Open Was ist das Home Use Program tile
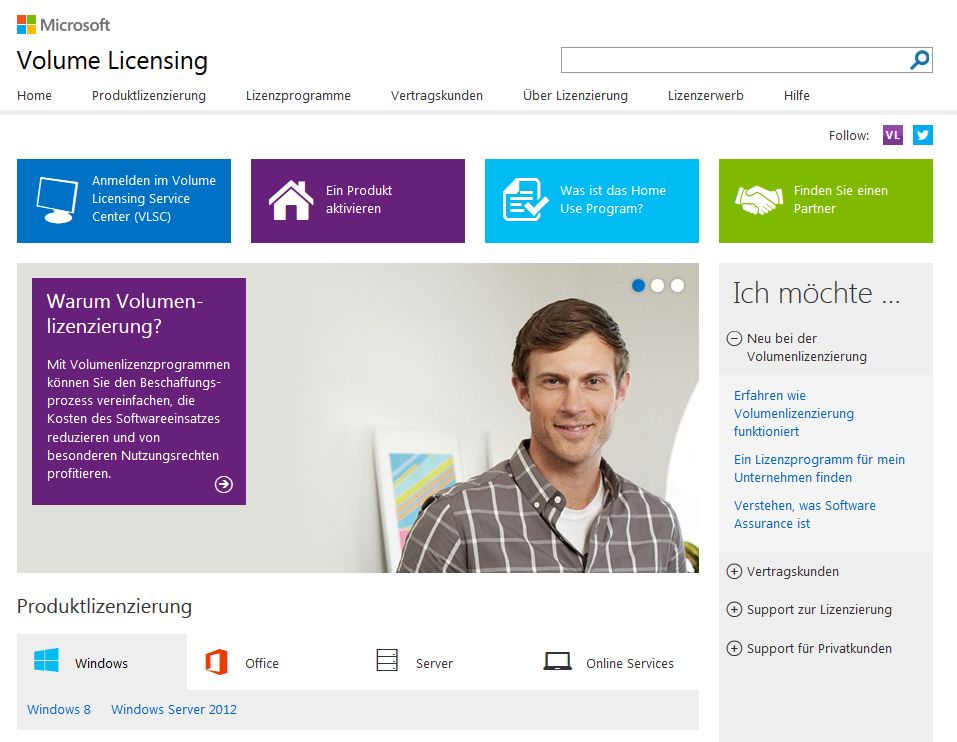 tap(592, 201)
